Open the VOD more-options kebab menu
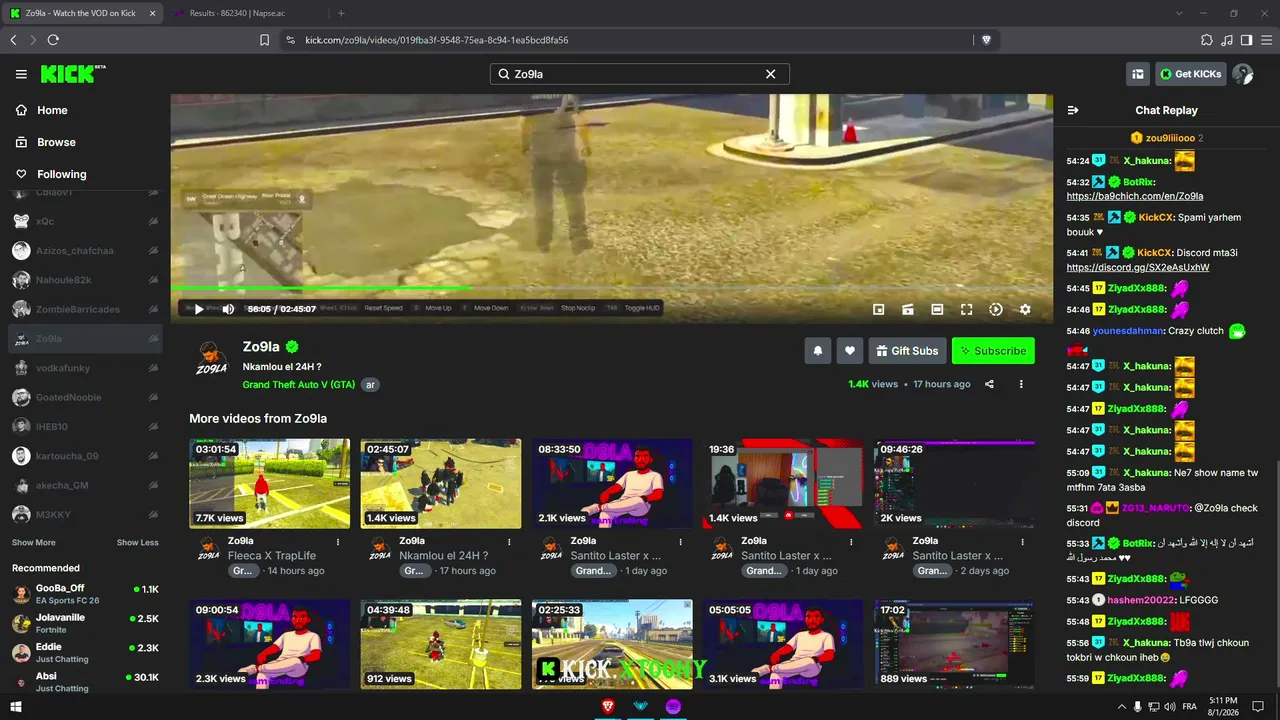Image resolution: width=1280 pixels, height=720 pixels. (1021, 384)
